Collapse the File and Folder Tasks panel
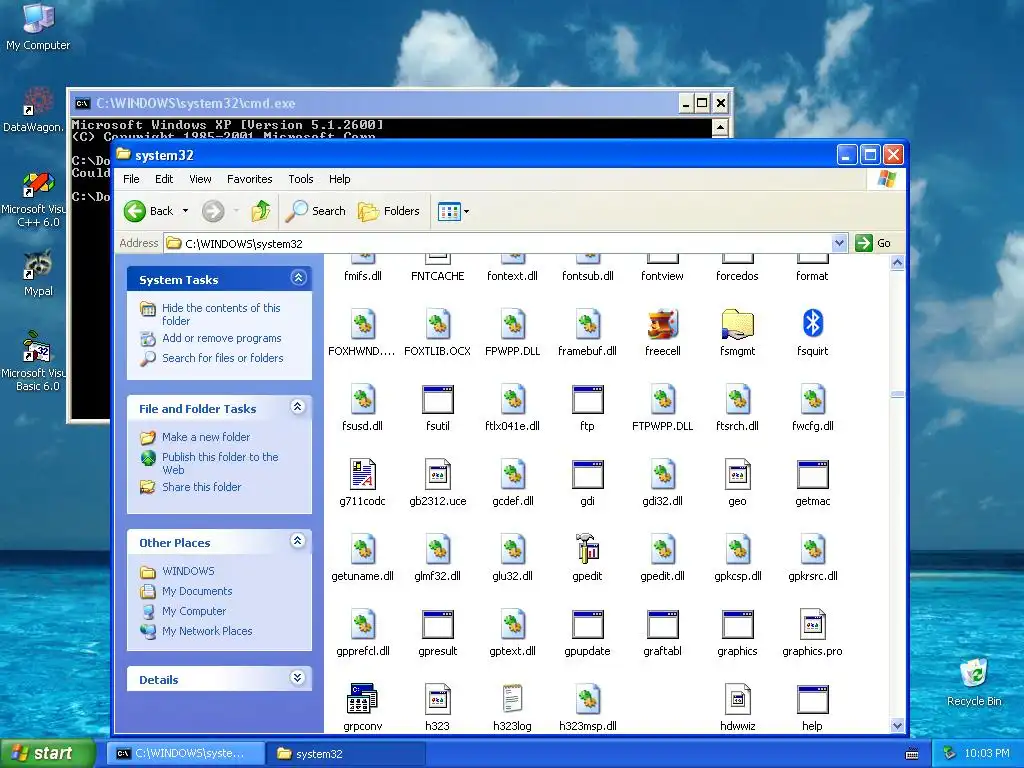The height and width of the screenshot is (768, 1024). pyautogui.click(x=298, y=408)
